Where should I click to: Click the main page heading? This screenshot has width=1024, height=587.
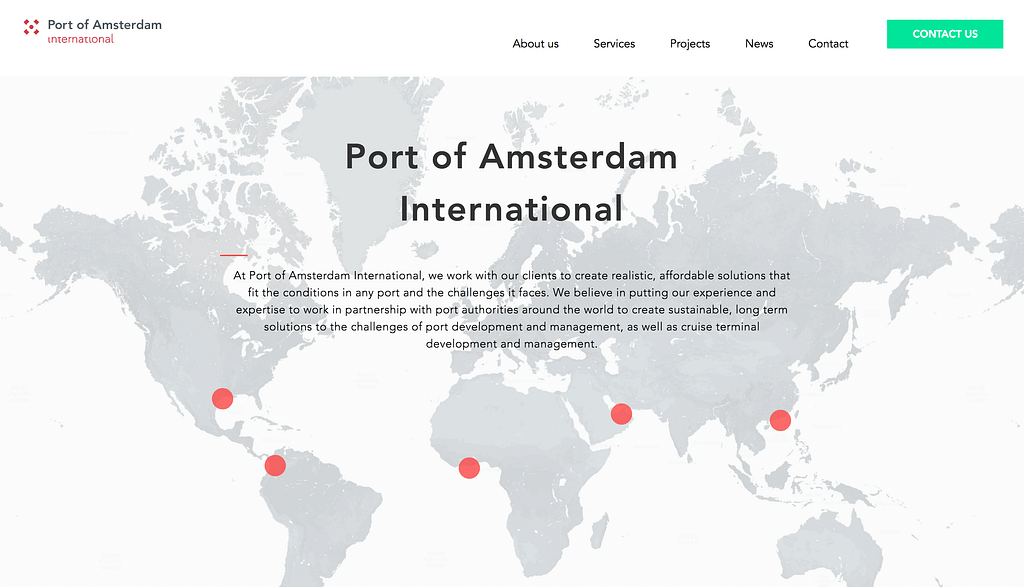[x=511, y=182]
